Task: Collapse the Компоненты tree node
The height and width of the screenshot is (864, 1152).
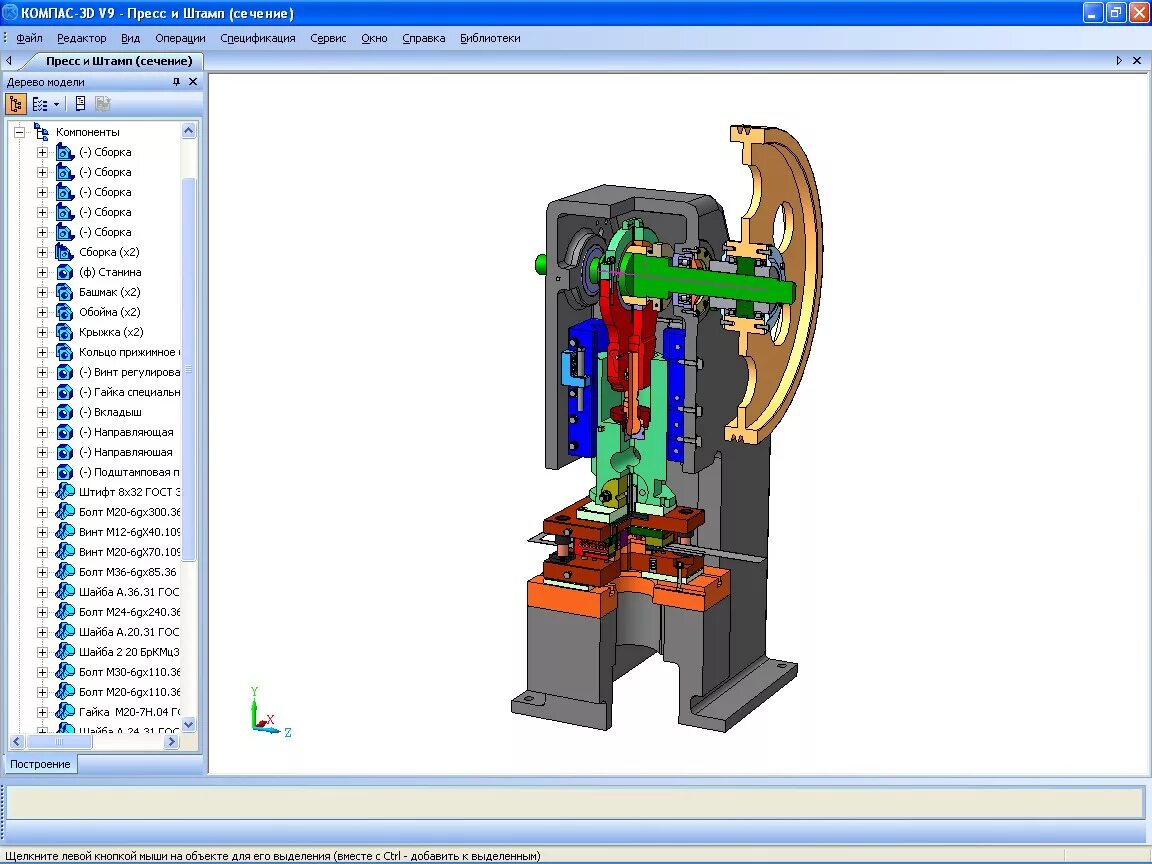Action: [x=19, y=132]
